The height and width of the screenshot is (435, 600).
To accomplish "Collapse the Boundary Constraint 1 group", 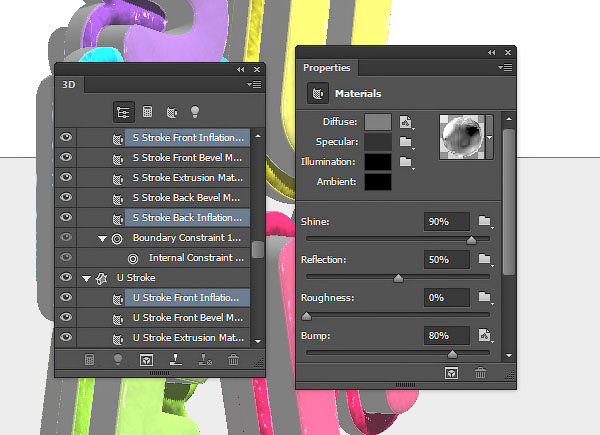I will pyautogui.click(x=102, y=239).
